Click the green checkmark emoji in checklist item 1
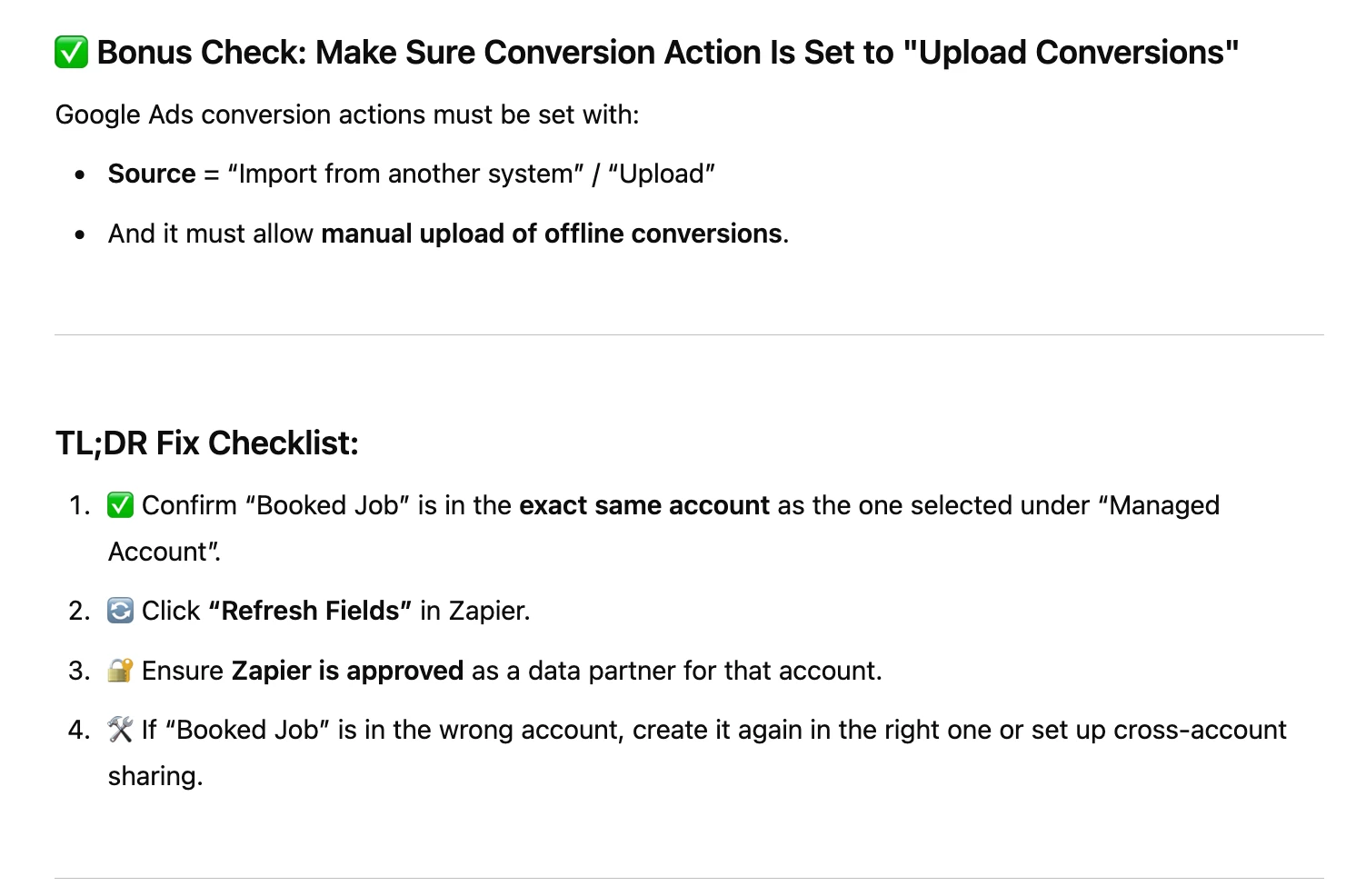The width and height of the screenshot is (1356, 896). [120, 505]
